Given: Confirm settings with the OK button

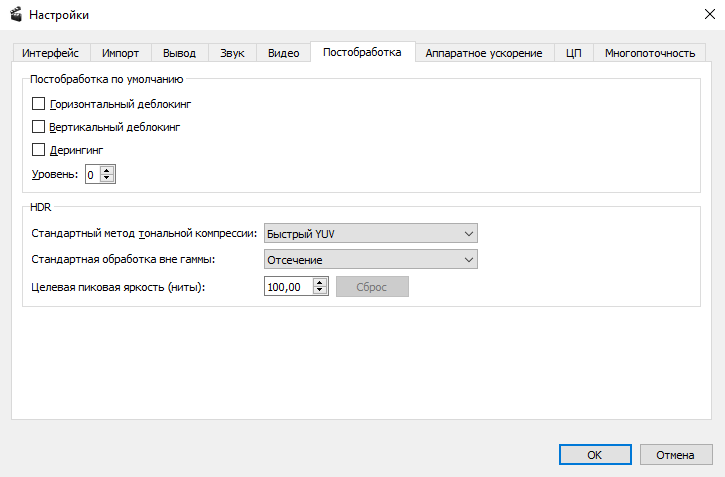Looking at the screenshot, I should 595,455.
